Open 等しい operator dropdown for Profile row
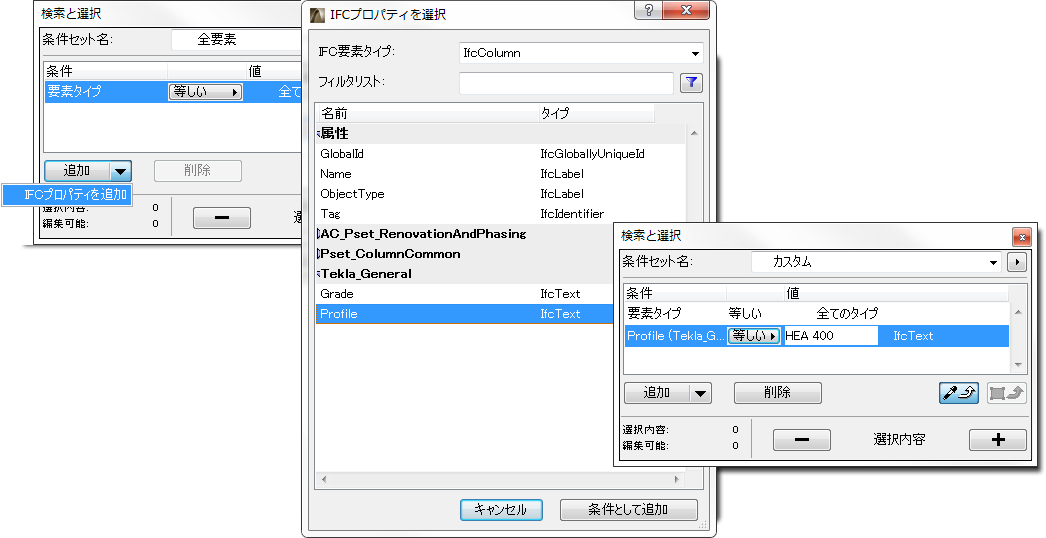1046x538 pixels. tap(754, 336)
